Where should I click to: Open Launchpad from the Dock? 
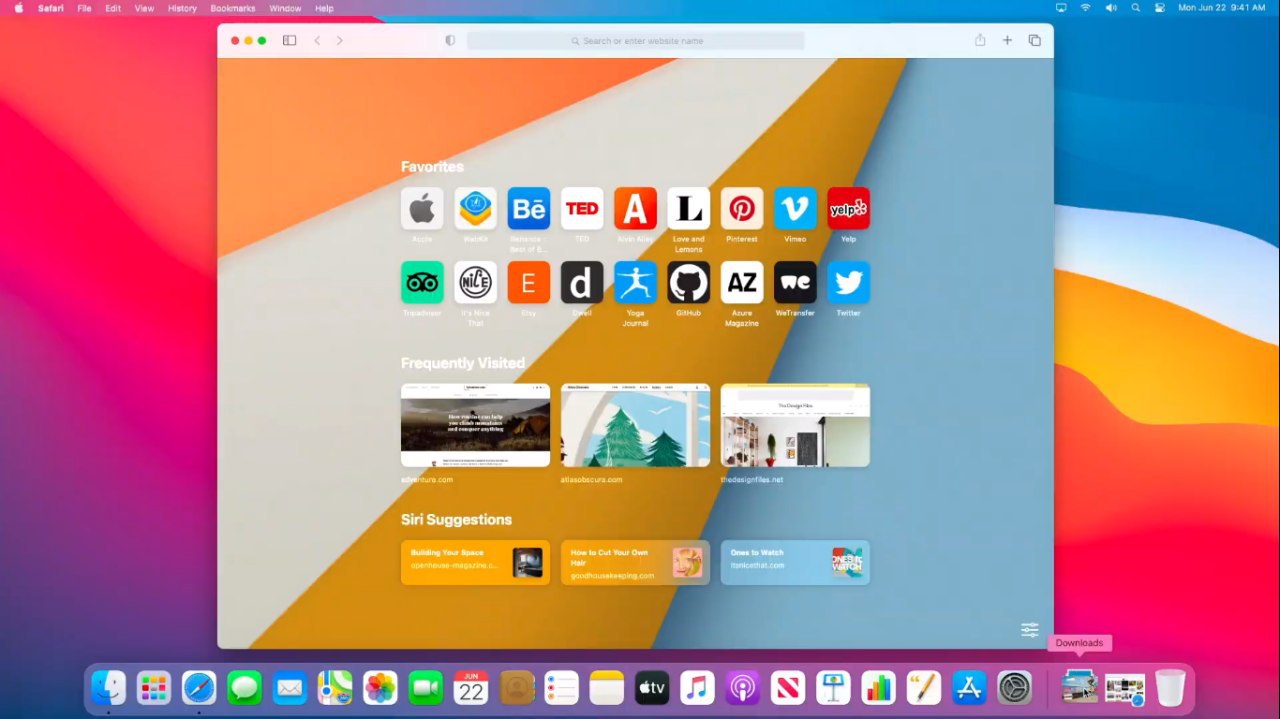[154, 687]
